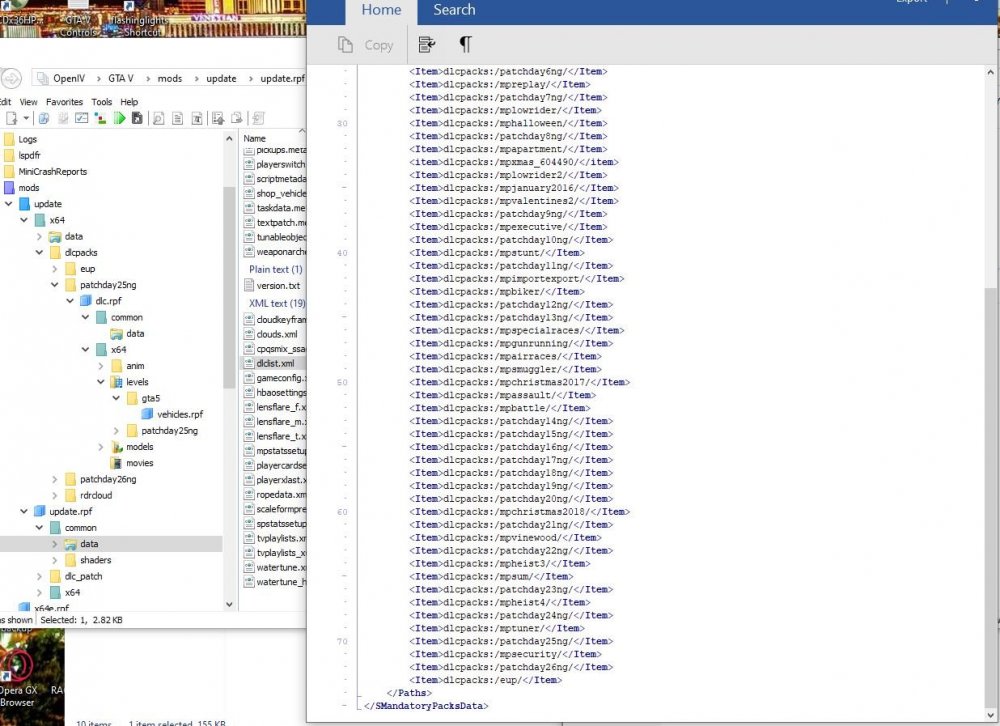Click the update.rpf breadcrumb in the address bar
This screenshot has height=726, width=1000.
click(283, 78)
